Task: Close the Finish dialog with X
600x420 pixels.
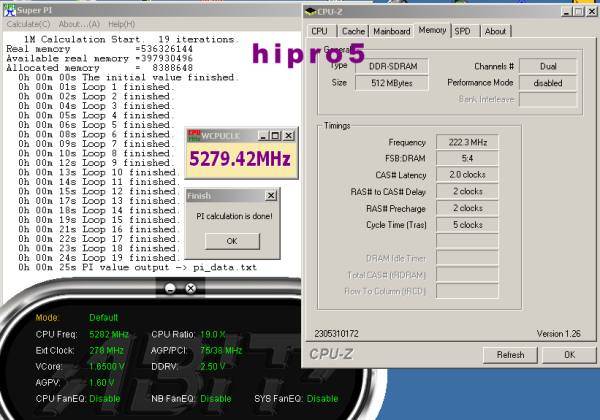Action: 271,195
